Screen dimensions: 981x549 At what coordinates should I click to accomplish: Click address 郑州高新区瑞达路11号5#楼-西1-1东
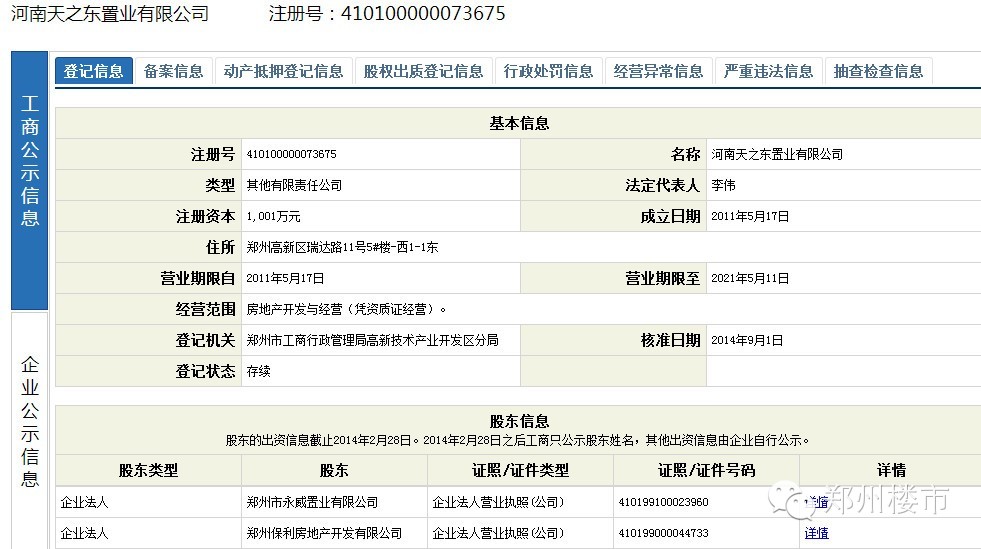tap(342, 247)
